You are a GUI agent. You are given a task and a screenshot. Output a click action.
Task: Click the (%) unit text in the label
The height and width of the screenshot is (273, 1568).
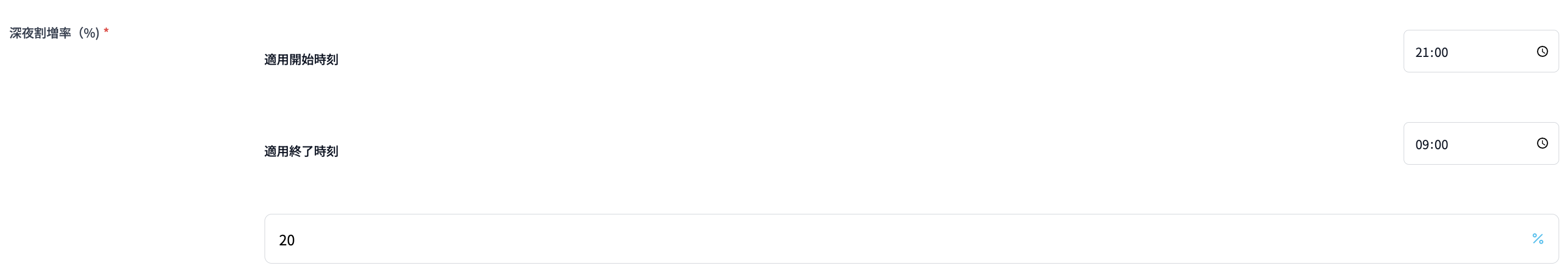click(89, 33)
